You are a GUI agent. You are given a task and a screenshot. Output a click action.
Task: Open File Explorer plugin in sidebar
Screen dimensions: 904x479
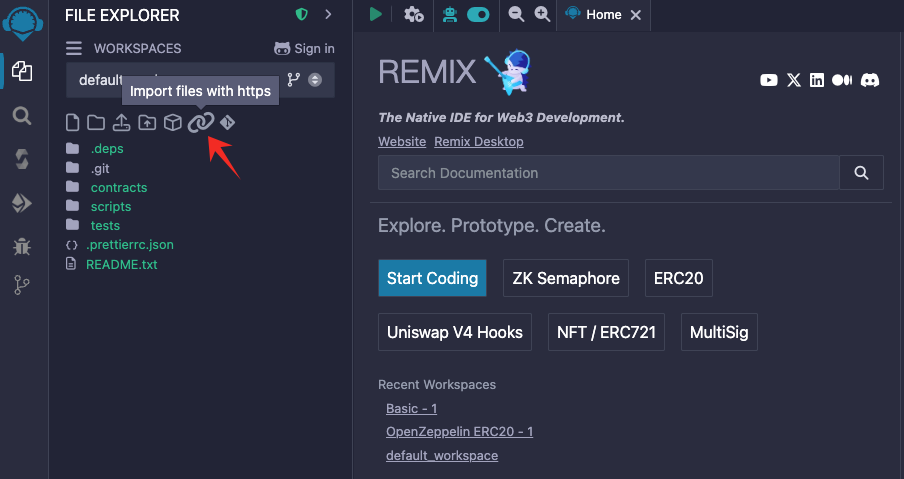click(x=22, y=71)
